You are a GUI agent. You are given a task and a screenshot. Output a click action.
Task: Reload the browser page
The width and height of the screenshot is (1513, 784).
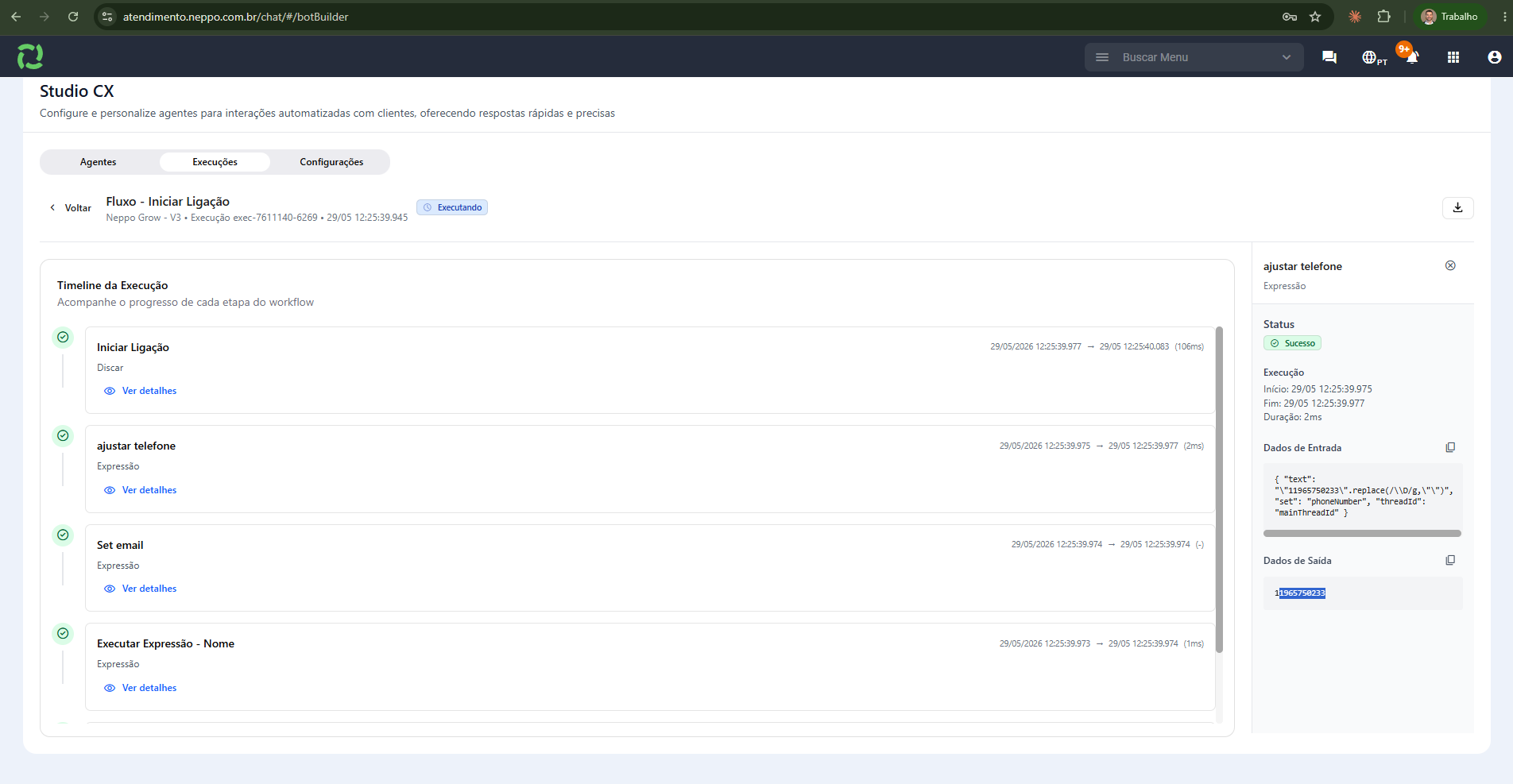coord(73,17)
